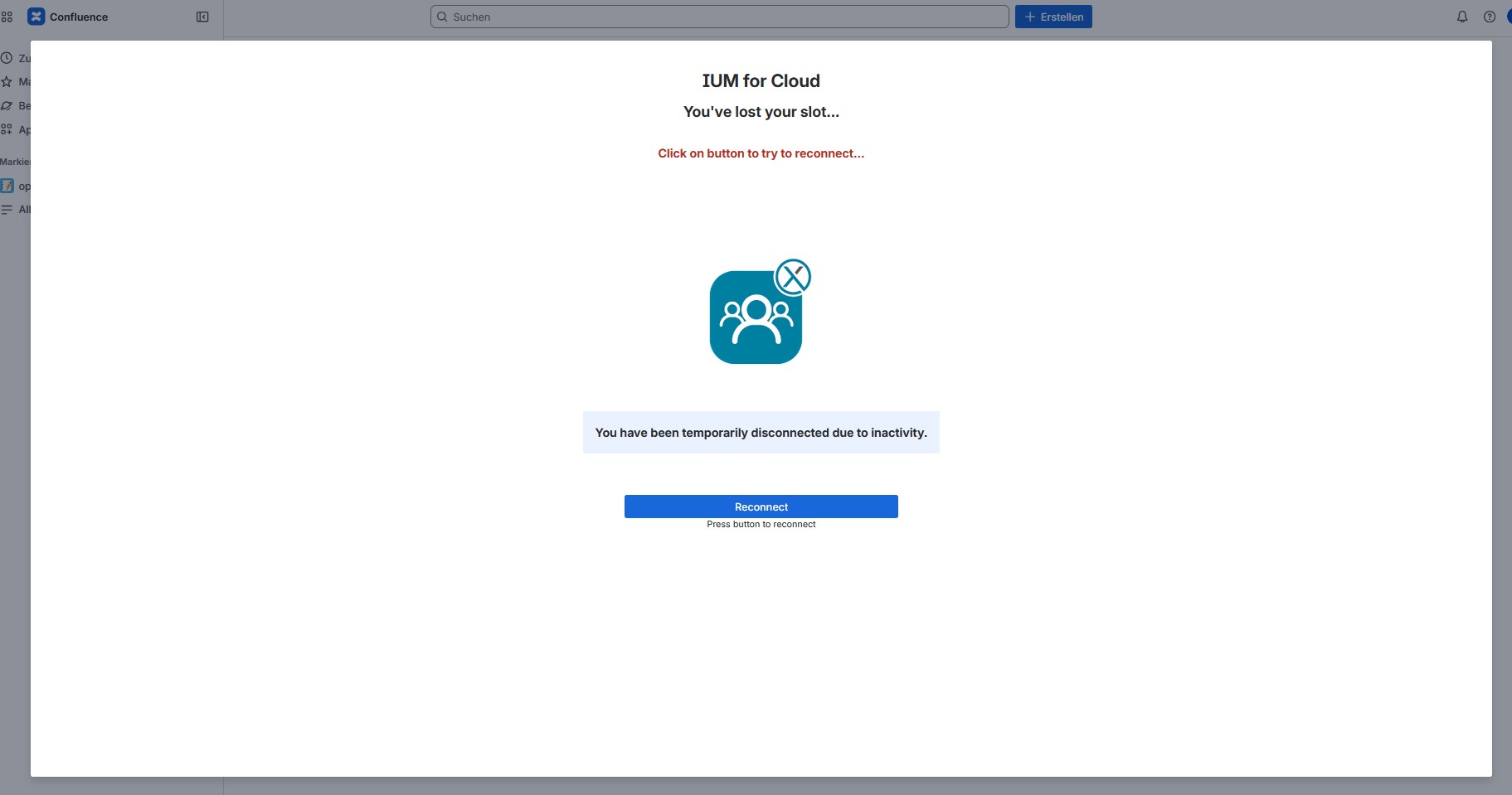The width and height of the screenshot is (1512, 795).
Task: Open the help question mark icon
Action: (1490, 17)
